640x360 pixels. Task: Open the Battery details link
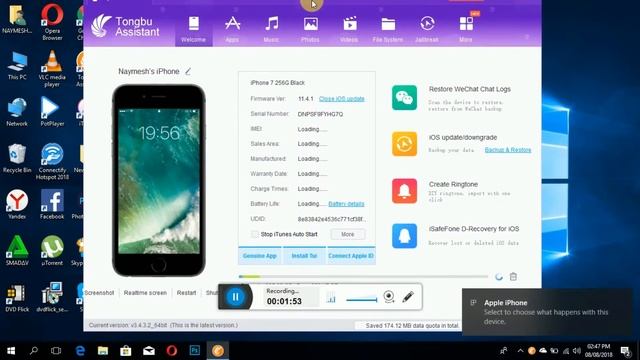pyautogui.click(x=346, y=204)
